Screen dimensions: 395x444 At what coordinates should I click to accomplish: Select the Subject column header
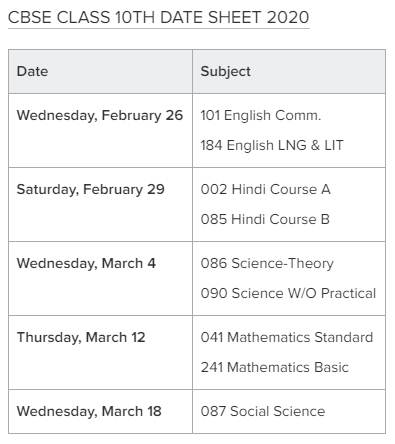coord(289,72)
